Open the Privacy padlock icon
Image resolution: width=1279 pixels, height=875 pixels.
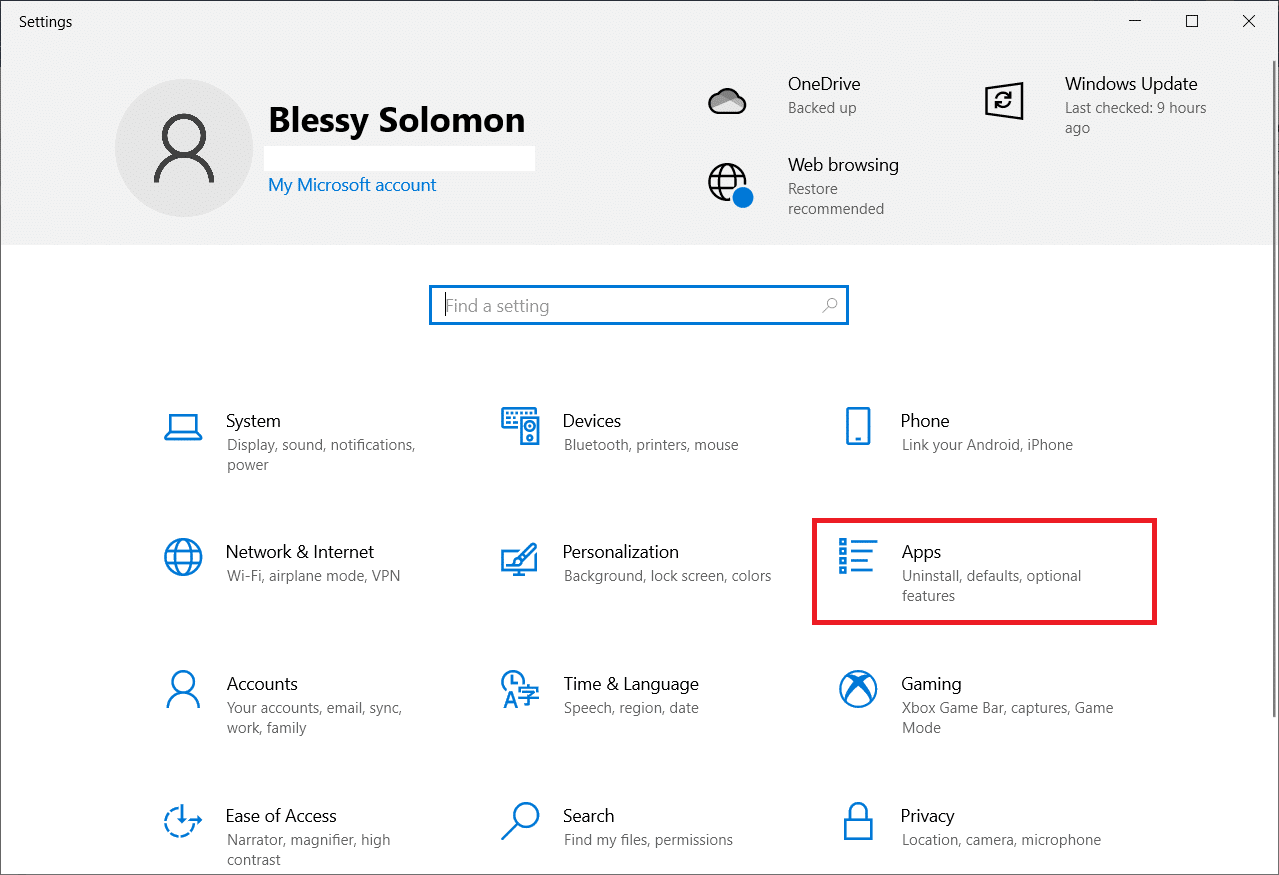pyautogui.click(x=858, y=821)
